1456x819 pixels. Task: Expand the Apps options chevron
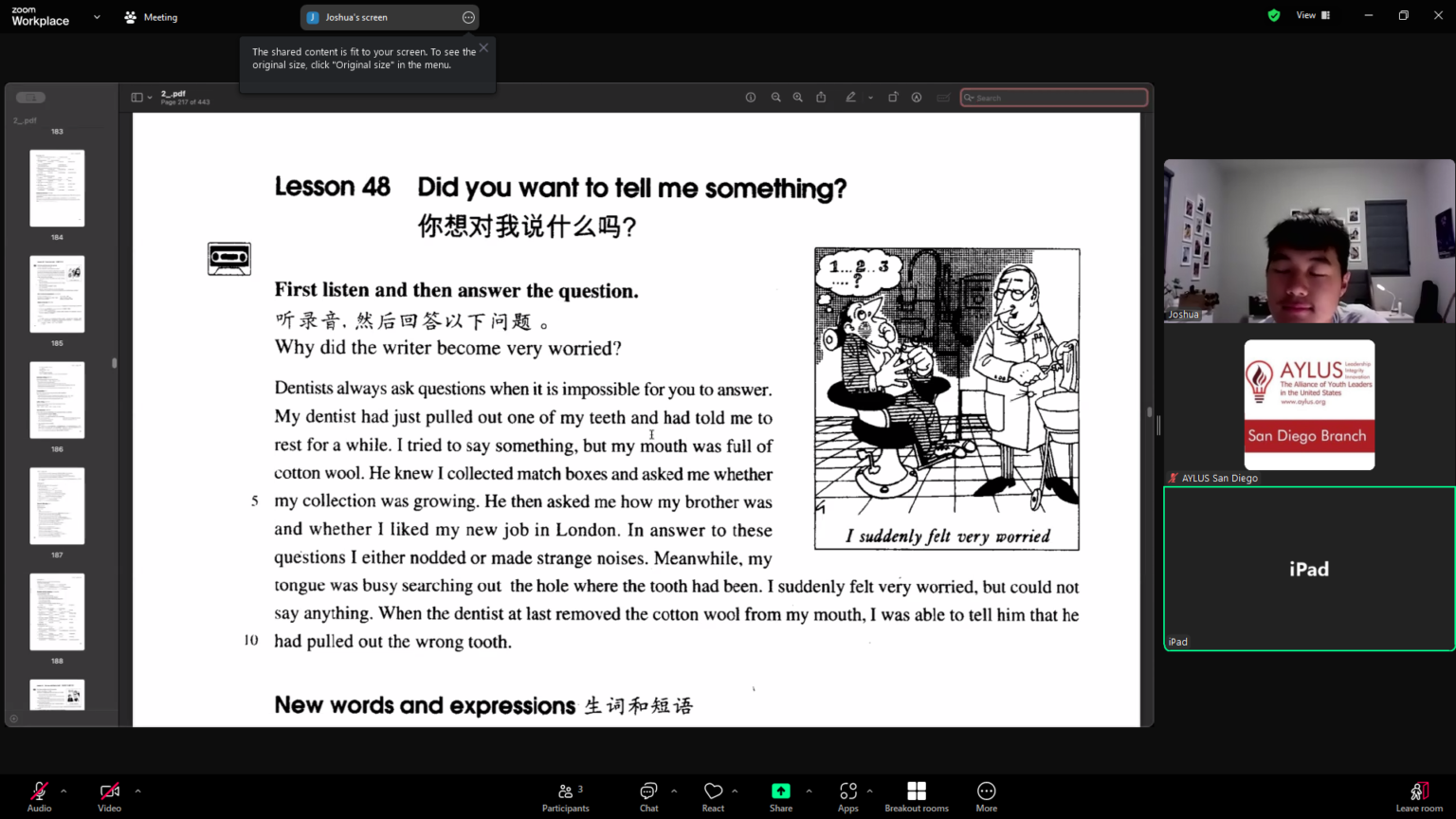(869, 791)
